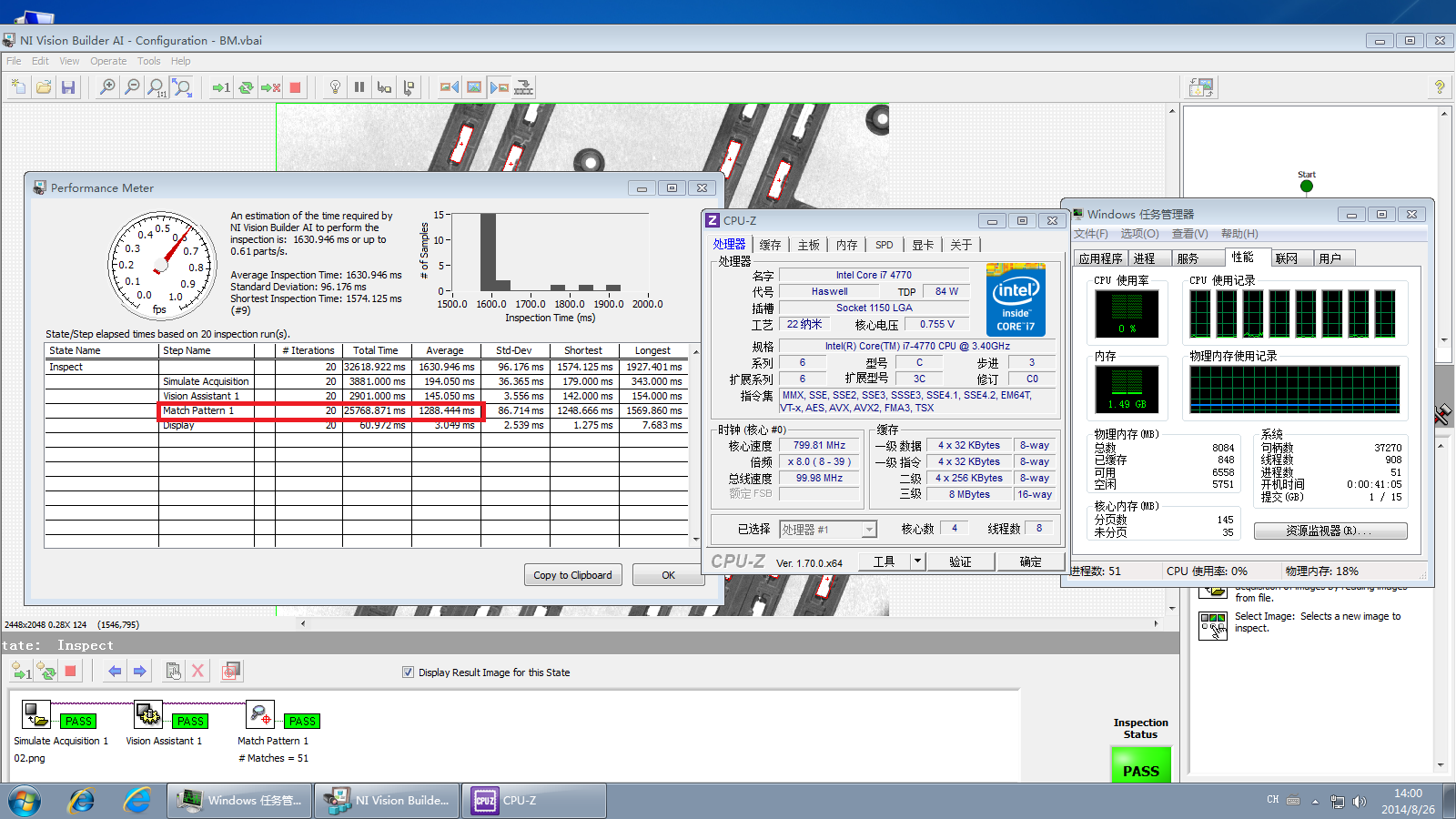Open the Tools menu
Image resolution: width=1456 pixels, height=819 pixels.
(149, 61)
